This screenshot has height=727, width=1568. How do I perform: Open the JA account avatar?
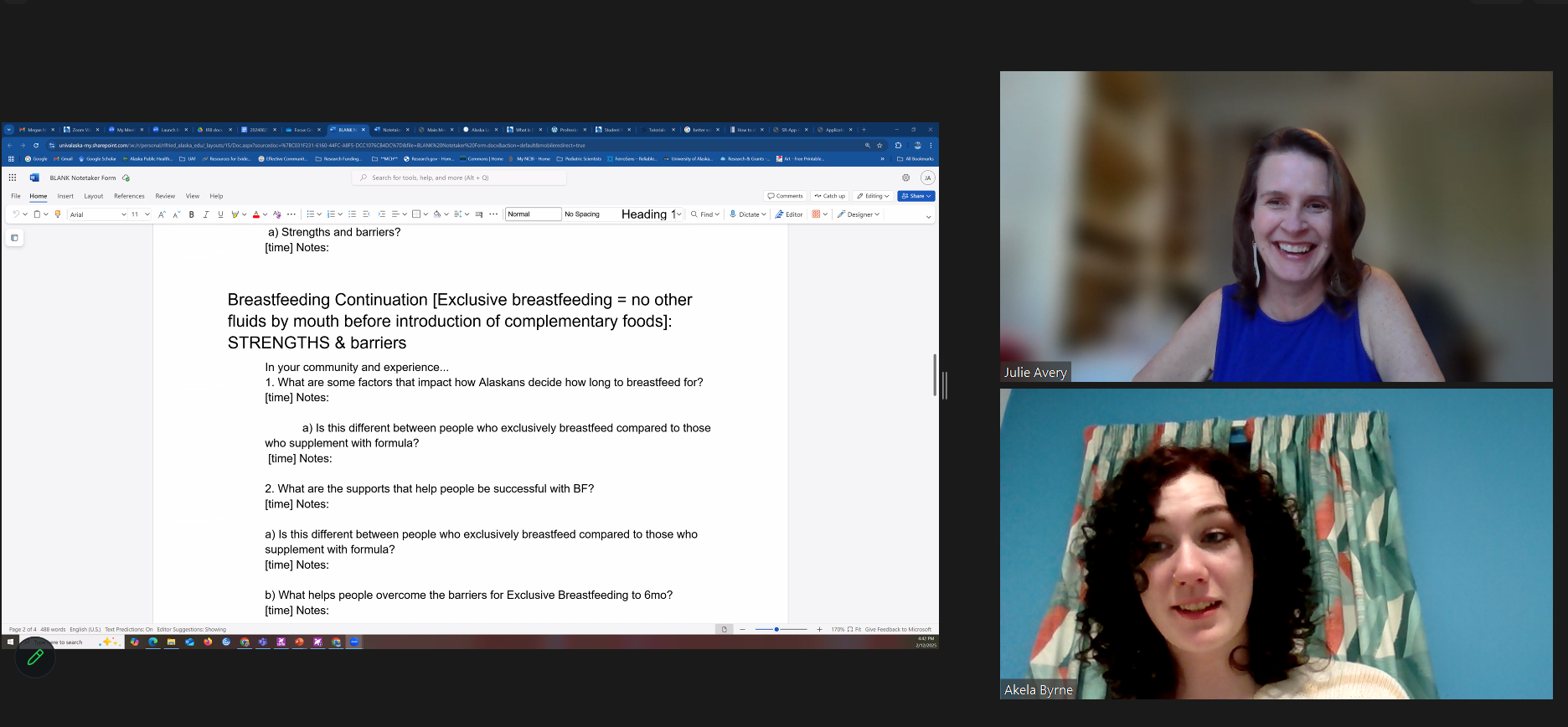pos(927,178)
